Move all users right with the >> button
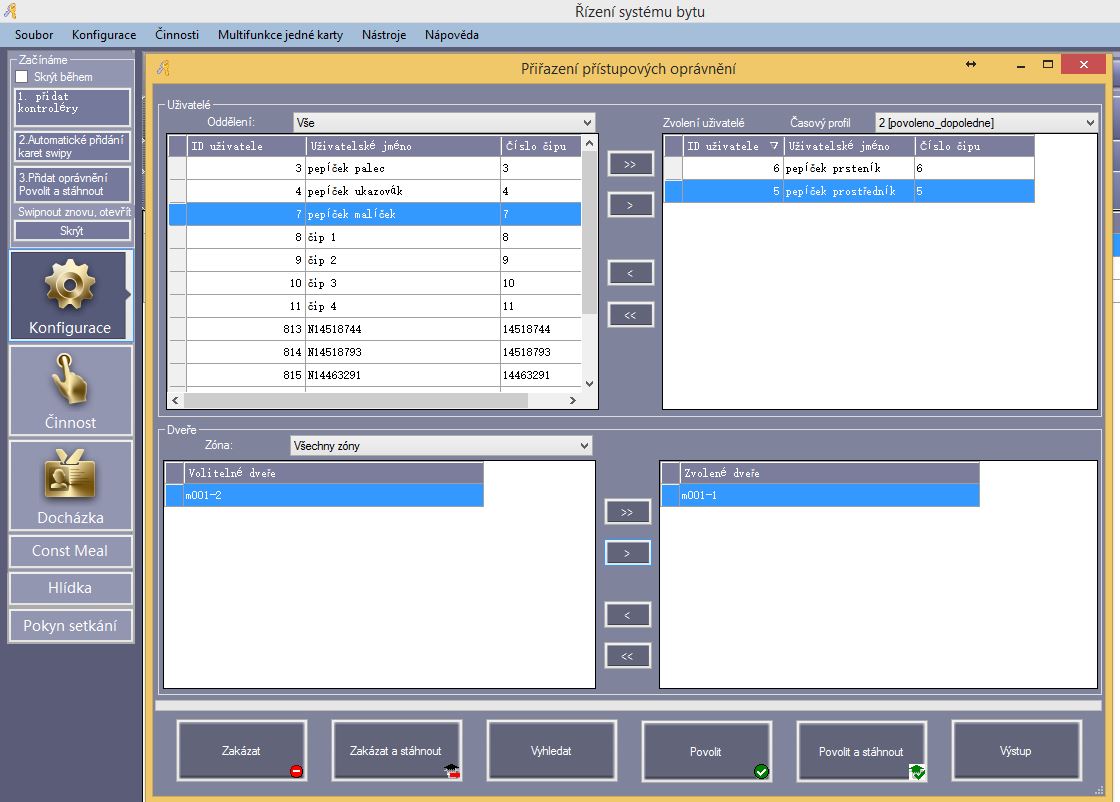 click(x=630, y=164)
